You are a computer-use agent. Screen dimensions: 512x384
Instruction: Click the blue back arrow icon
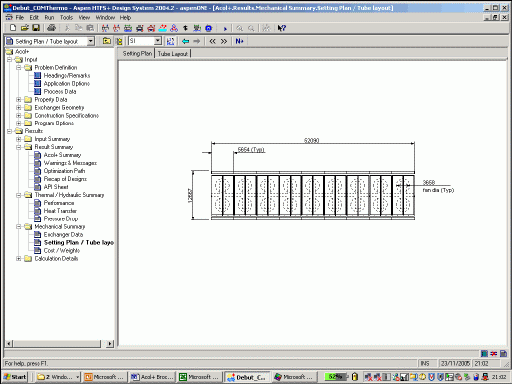pyautogui.click(x=185, y=41)
